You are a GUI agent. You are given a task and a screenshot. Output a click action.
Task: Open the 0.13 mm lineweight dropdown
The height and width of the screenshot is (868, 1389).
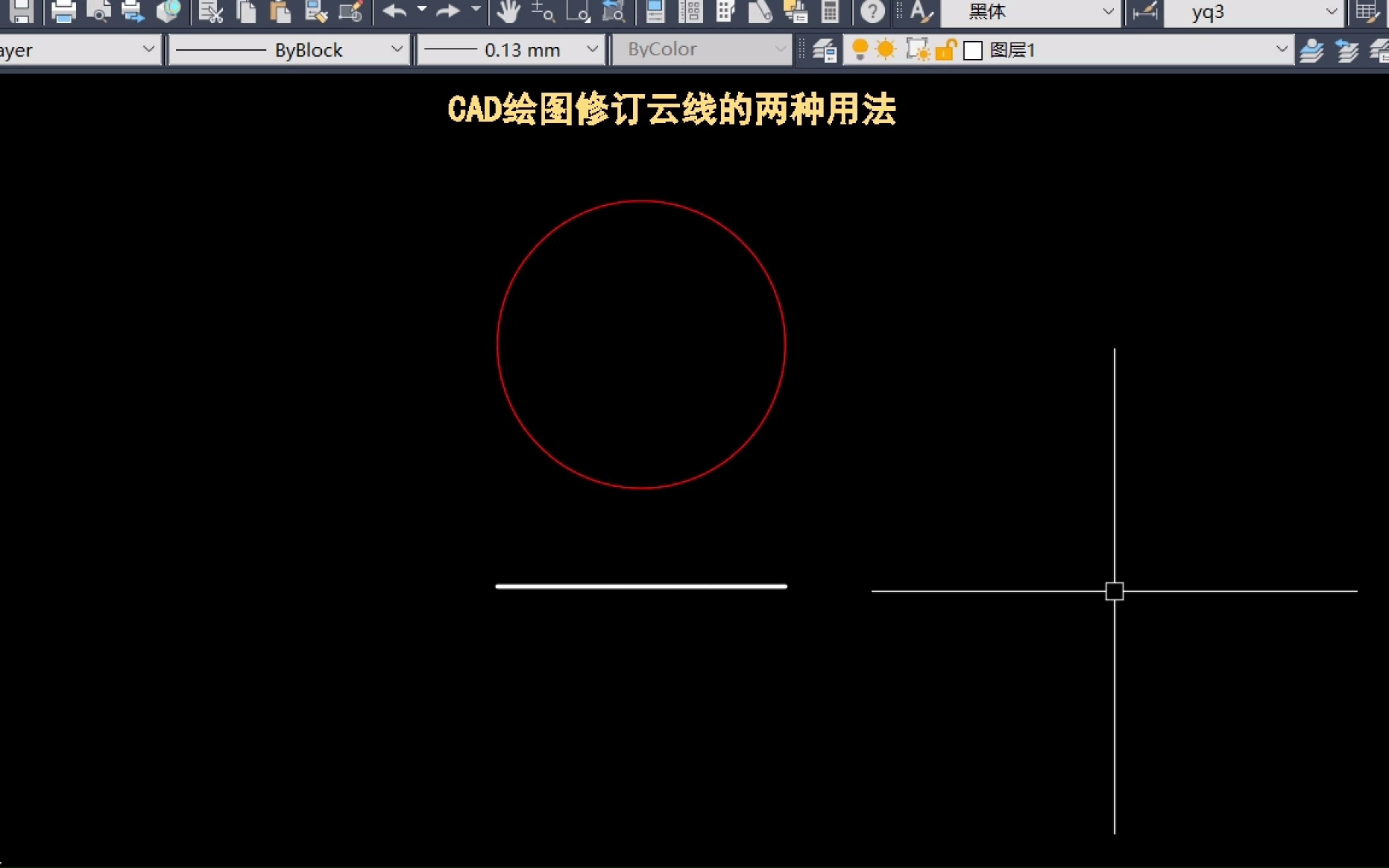coord(592,50)
